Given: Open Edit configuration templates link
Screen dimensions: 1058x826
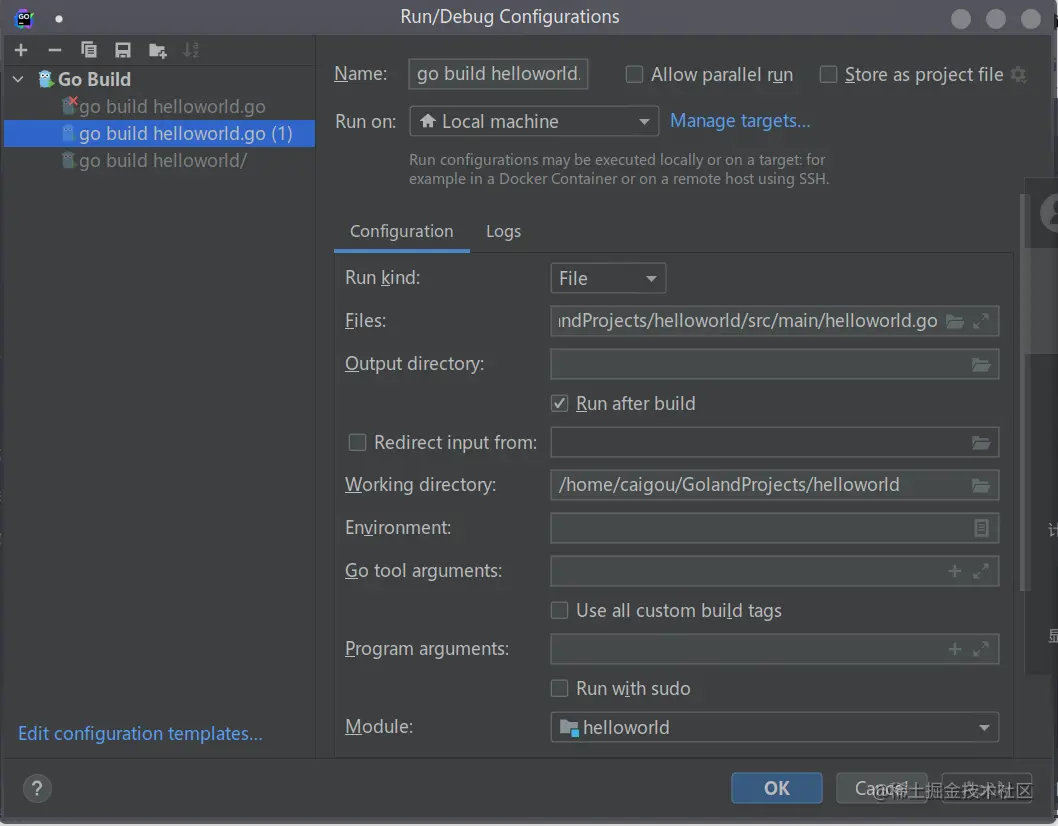Looking at the screenshot, I should click(140, 734).
